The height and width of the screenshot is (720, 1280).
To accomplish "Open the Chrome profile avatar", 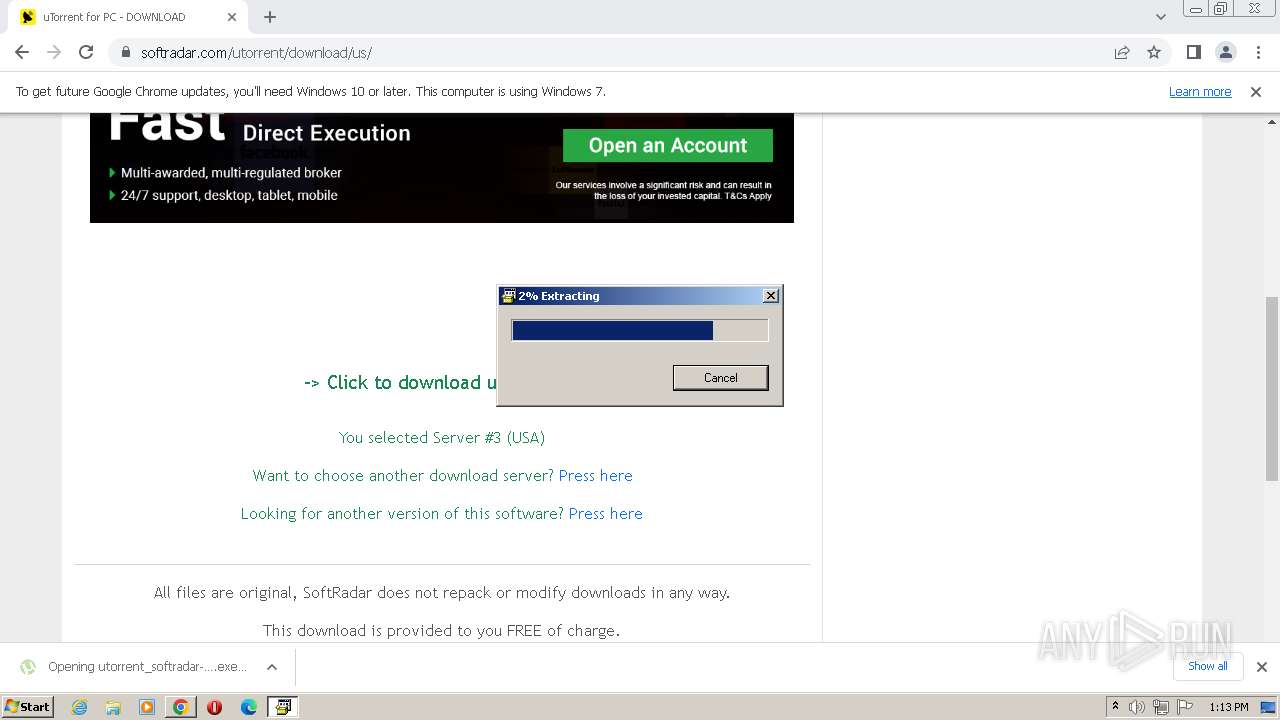I will pyautogui.click(x=1225, y=52).
